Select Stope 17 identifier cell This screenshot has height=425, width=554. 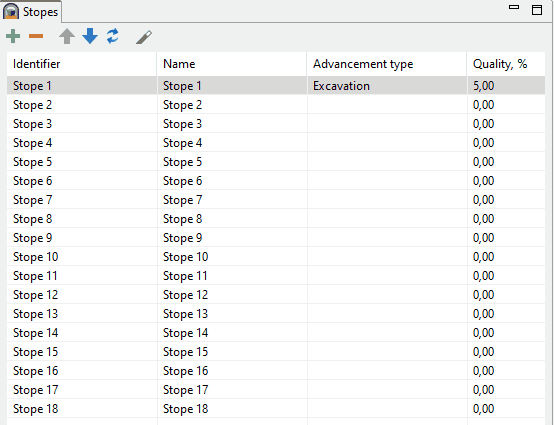coord(82,390)
